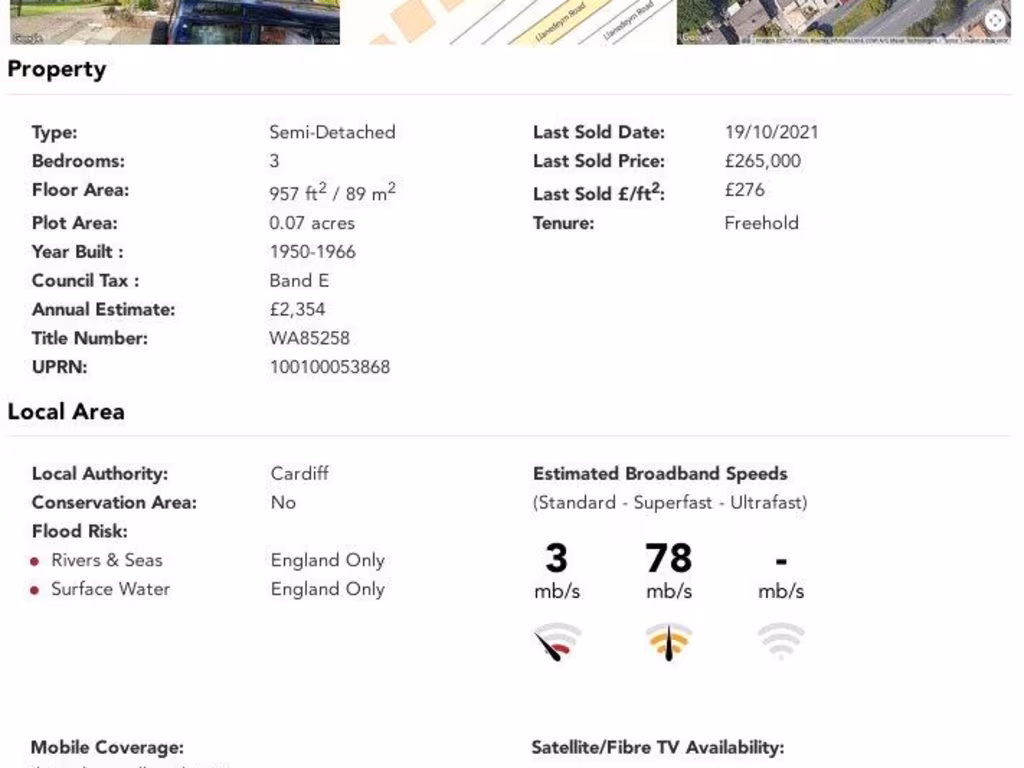
Task: Click the Property section heading
Action: coord(56,69)
